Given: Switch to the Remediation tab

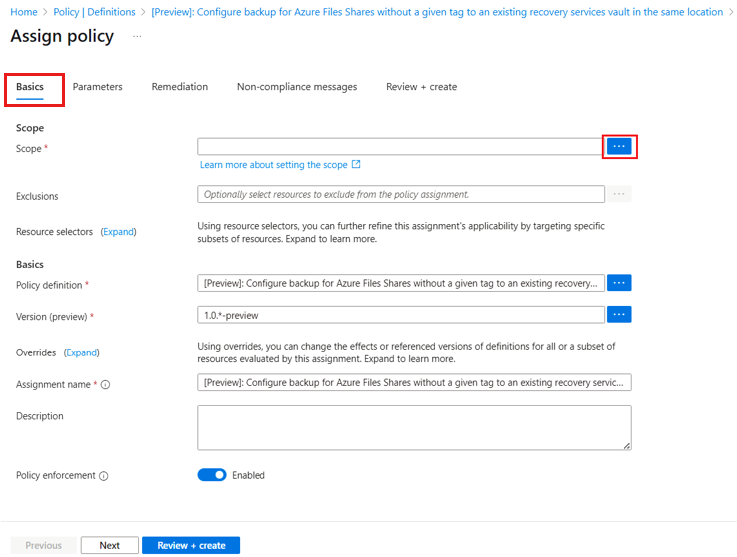Looking at the screenshot, I should click(x=180, y=87).
